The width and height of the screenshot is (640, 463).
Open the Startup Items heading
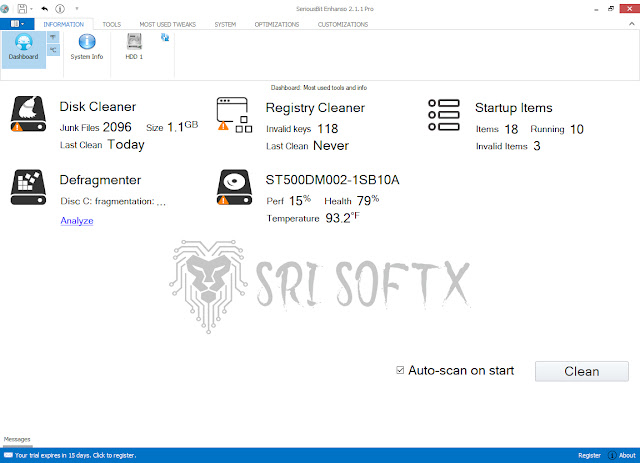click(514, 108)
